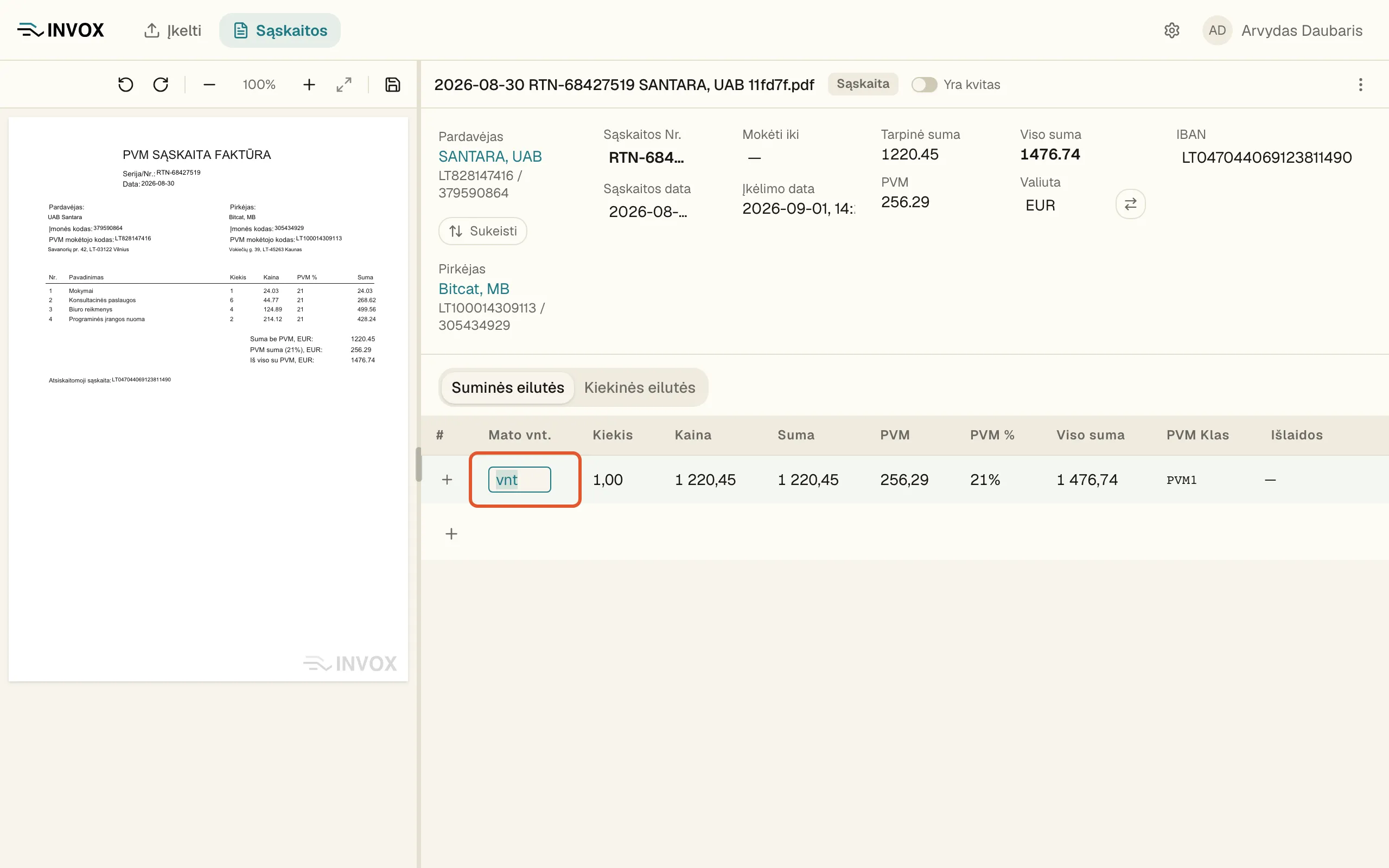The image size is (1389, 868).
Task: Click the Įkėlimo data value 2026-09-01
Action: pos(798,208)
